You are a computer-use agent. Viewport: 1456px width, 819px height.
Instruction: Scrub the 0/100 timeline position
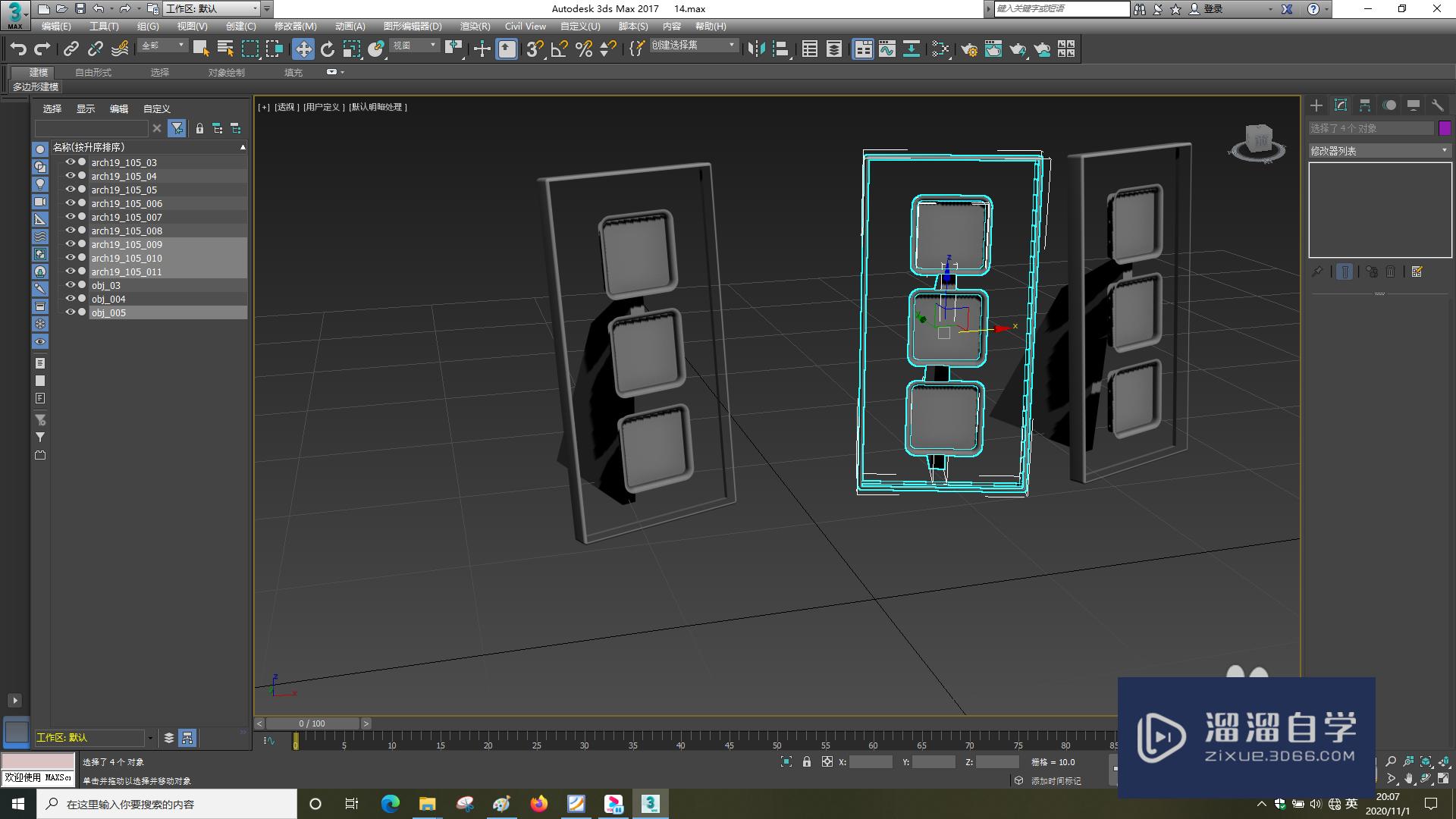point(313,722)
